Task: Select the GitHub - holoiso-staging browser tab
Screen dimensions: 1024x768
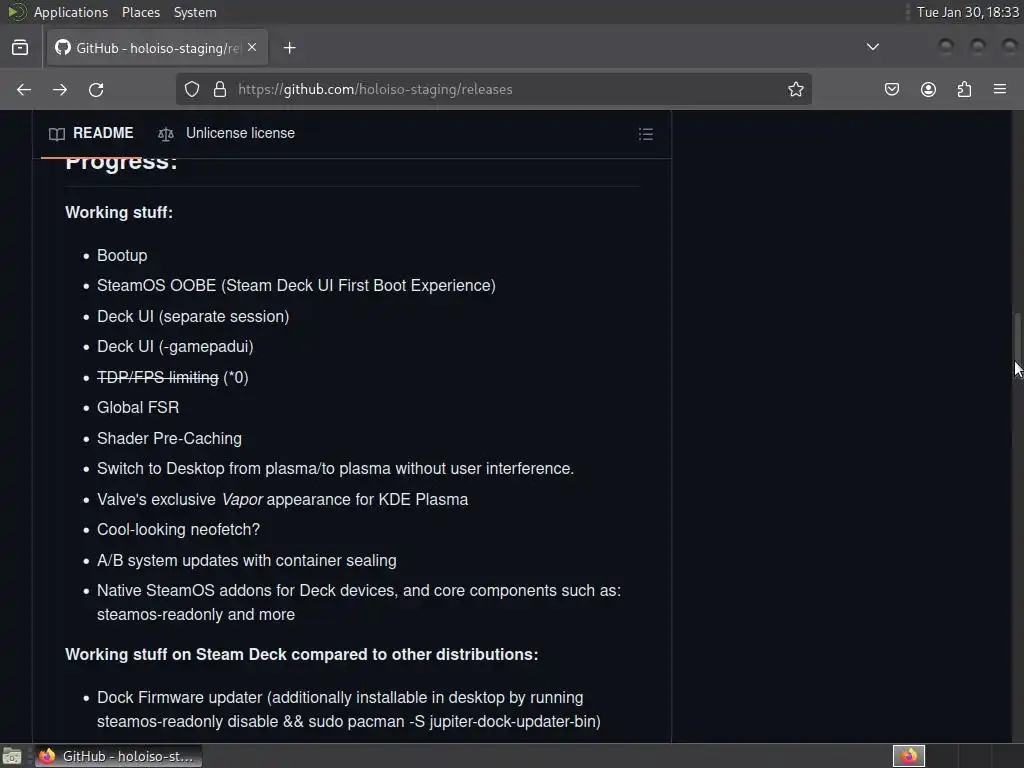Action: tap(157, 48)
